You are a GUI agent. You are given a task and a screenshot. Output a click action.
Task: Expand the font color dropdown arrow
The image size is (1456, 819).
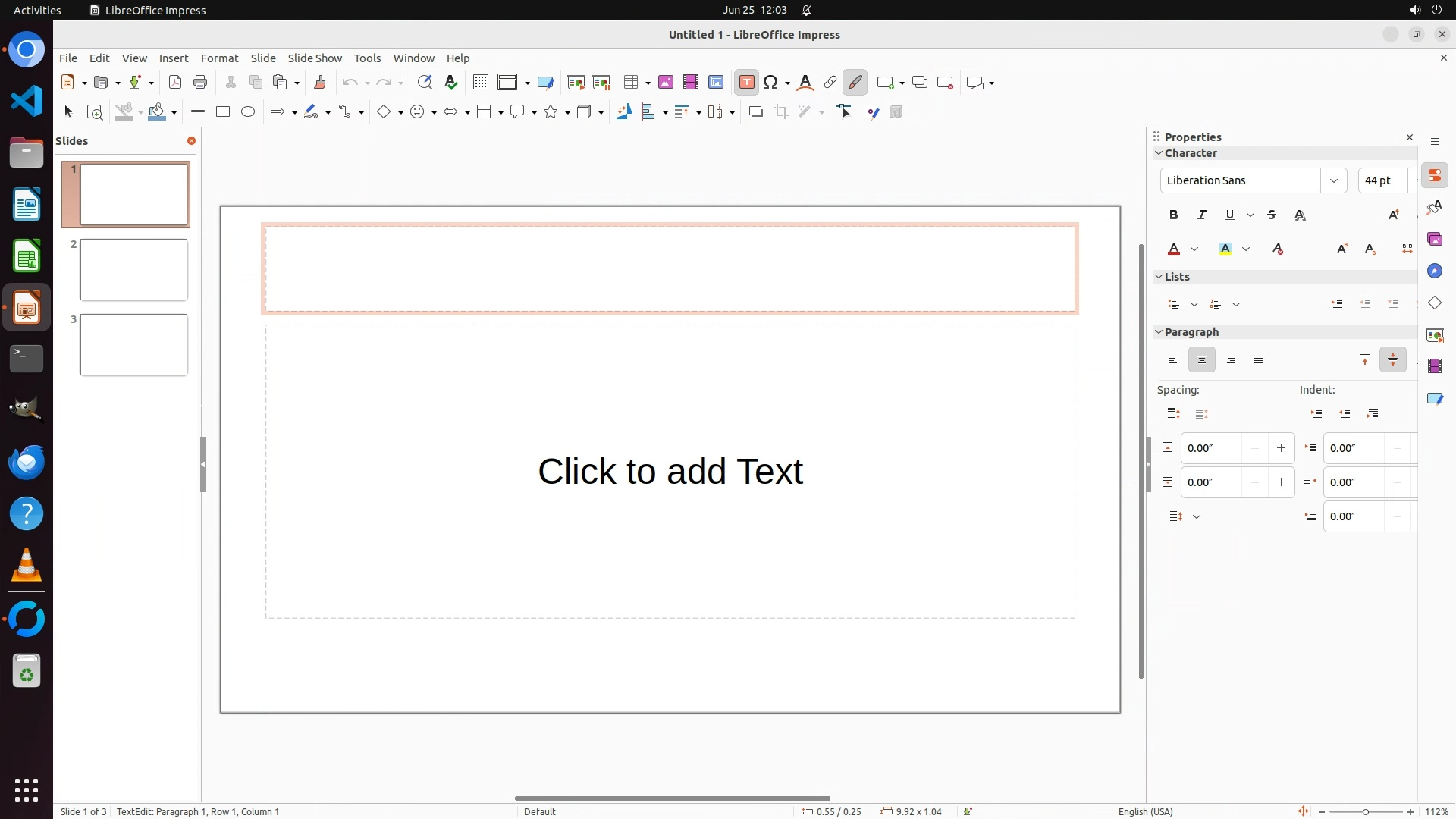1194,249
